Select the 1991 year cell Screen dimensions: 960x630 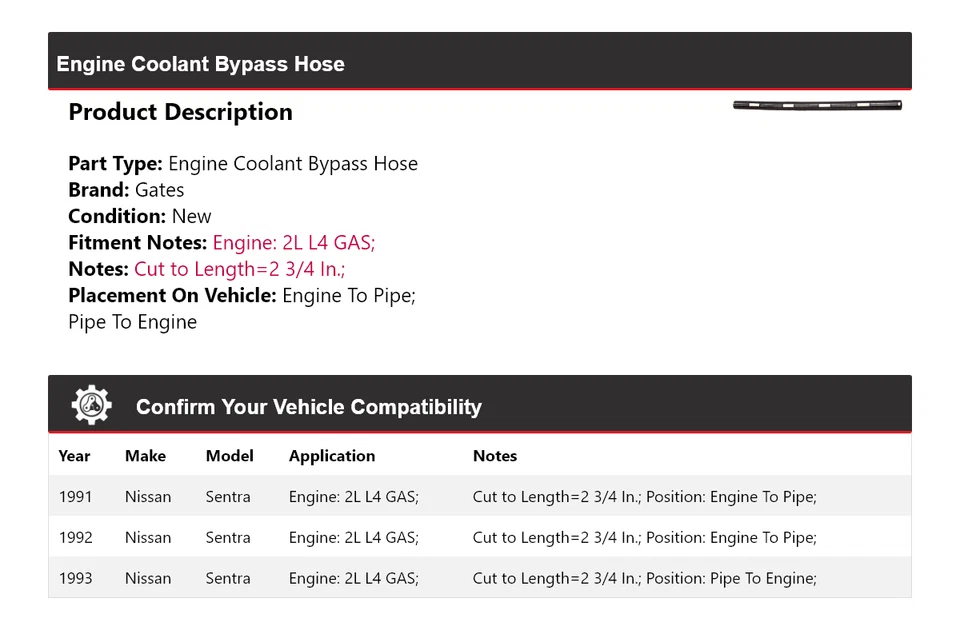pos(75,497)
